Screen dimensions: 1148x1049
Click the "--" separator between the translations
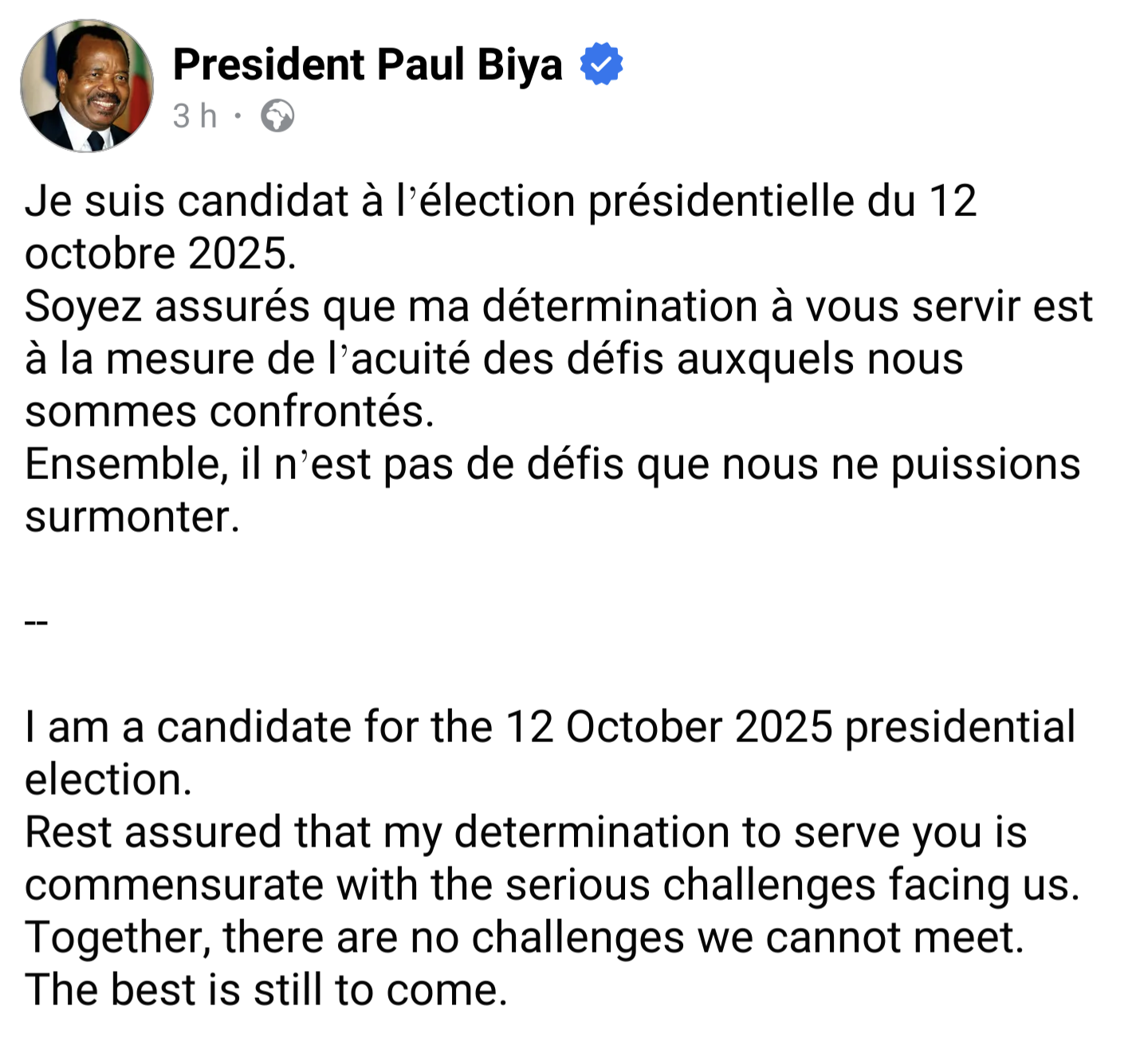(37, 622)
